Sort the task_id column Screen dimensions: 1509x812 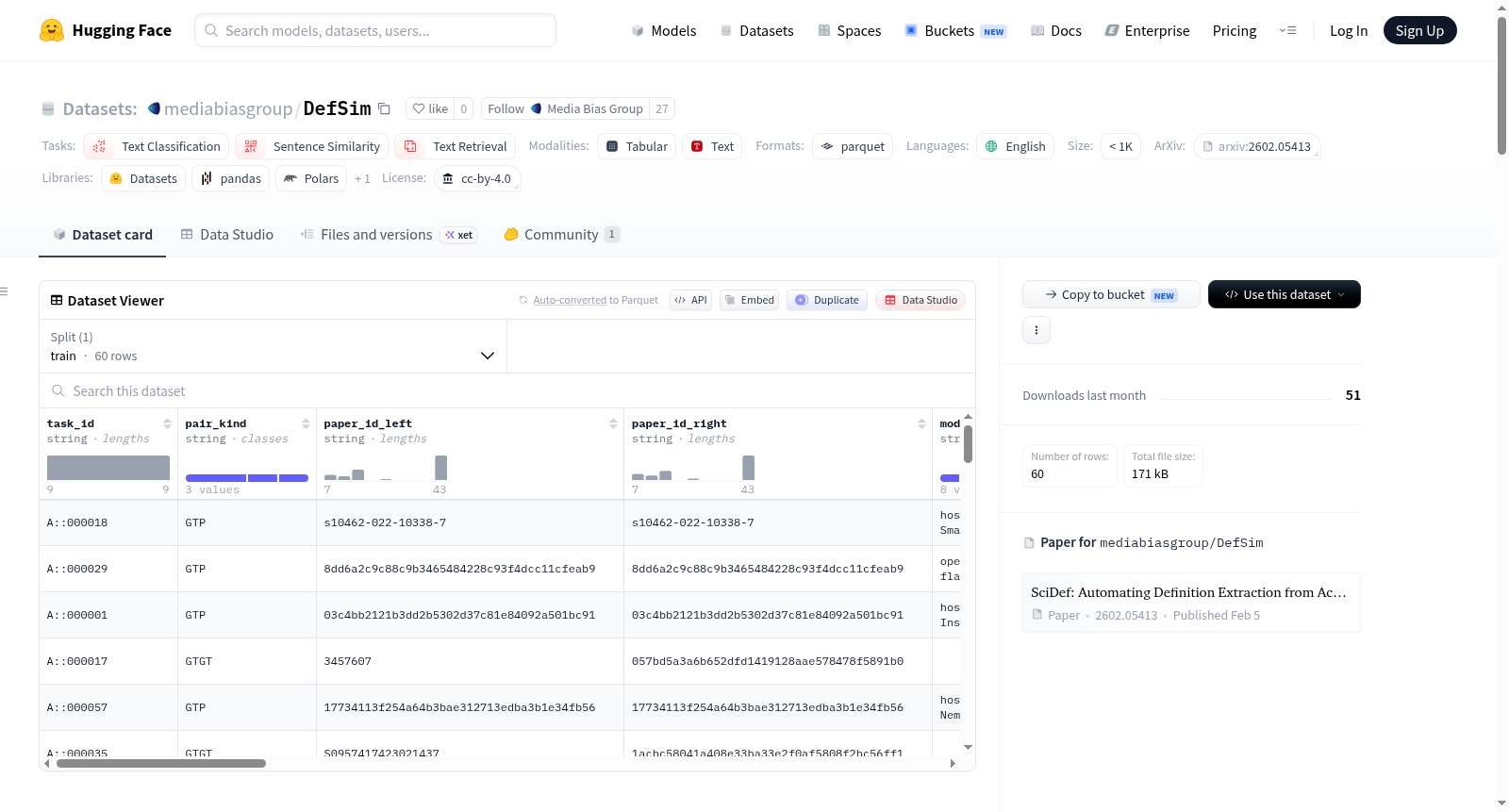pyautogui.click(x=167, y=423)
